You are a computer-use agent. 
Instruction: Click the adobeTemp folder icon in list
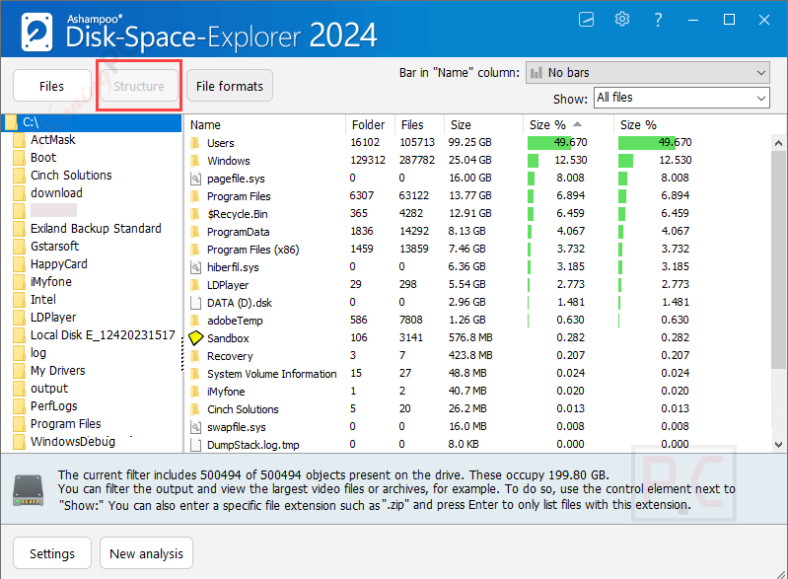(195, 321)
